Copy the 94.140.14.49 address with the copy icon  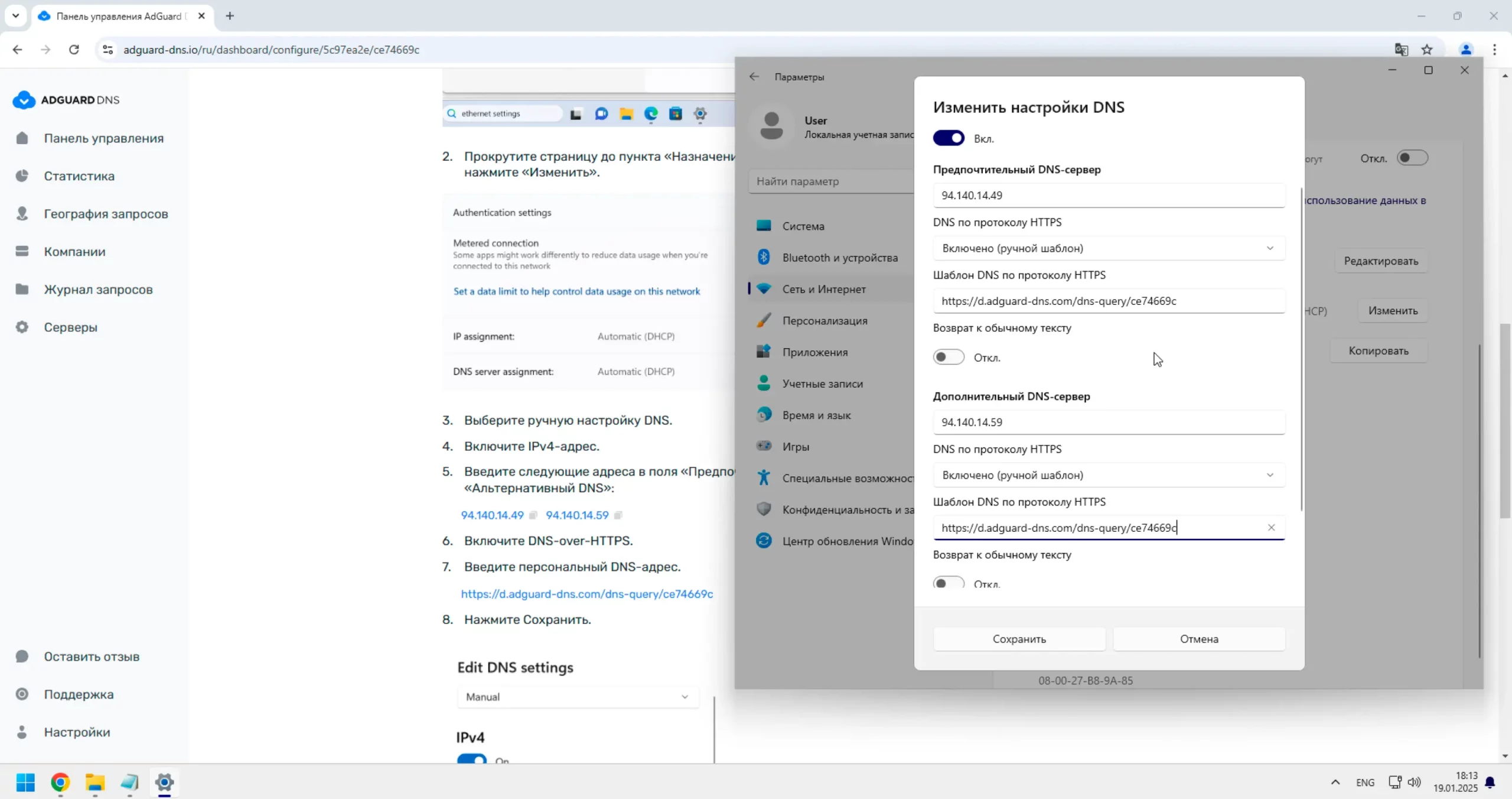(533, 515)
